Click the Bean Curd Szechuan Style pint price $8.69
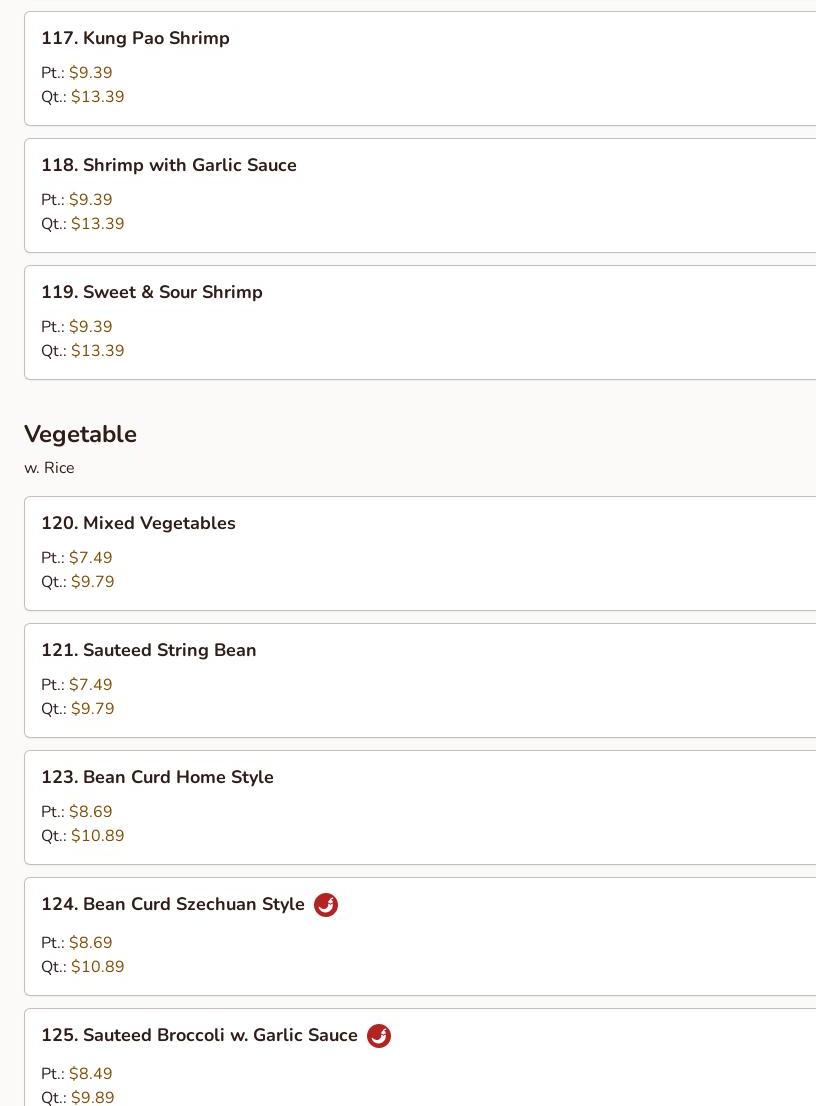 click(x=90, y=943)
